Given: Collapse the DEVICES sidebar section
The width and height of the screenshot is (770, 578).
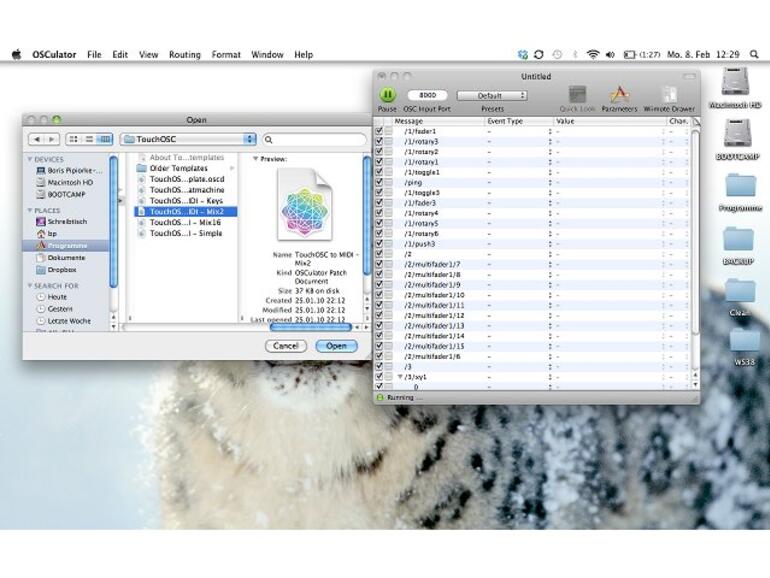Looking at the screenshot, I should click(29, 159).
